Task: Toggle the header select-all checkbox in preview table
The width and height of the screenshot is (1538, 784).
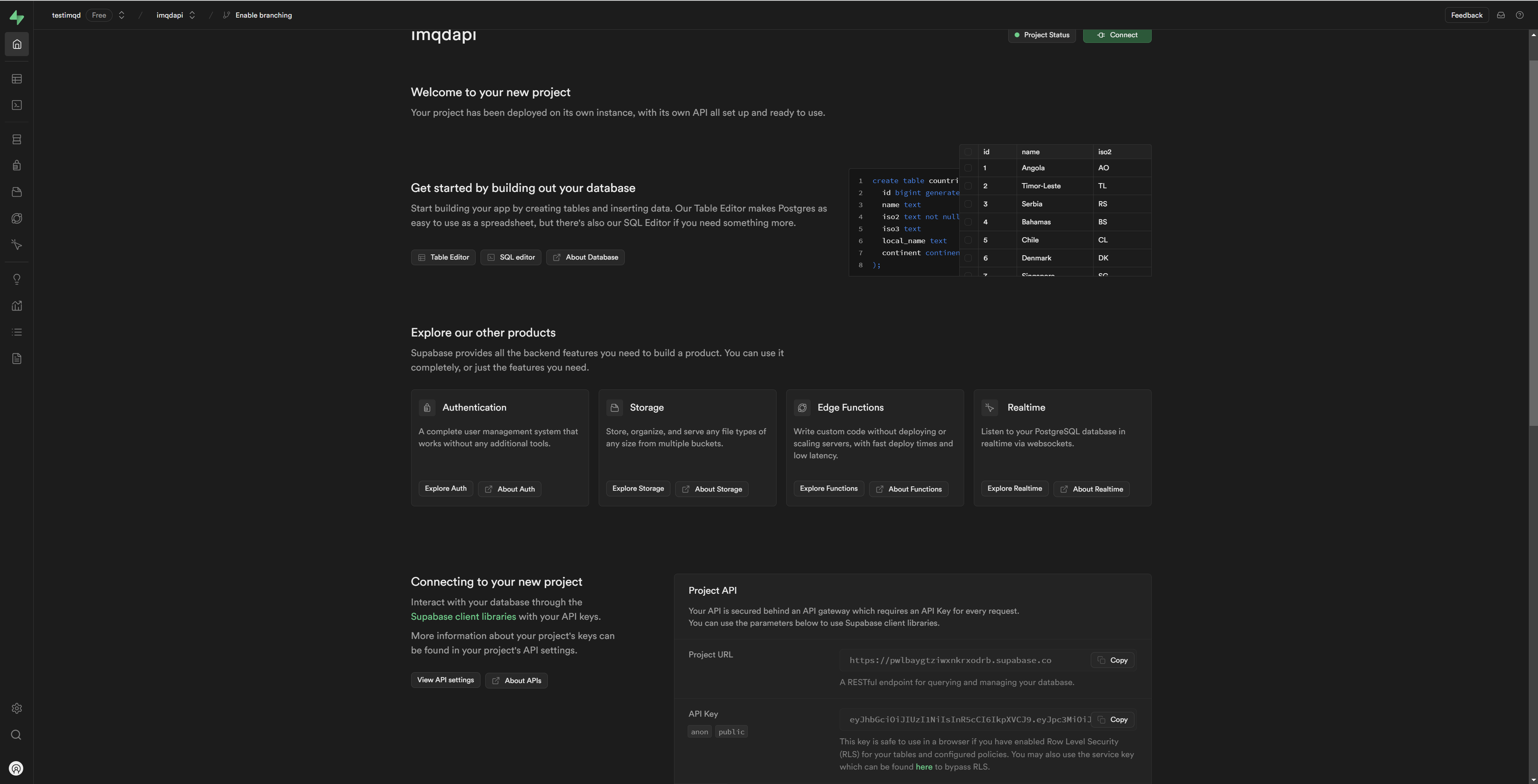Action: point(968,152)
